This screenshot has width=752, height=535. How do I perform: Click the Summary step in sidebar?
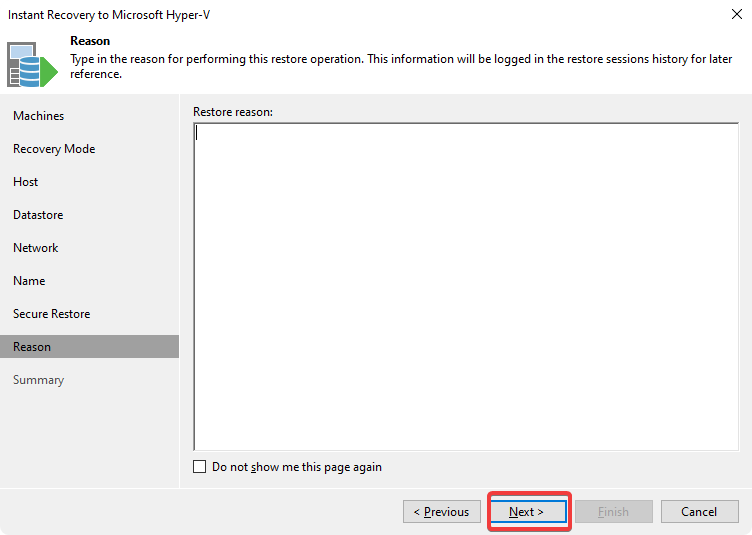(x=38, y=380)
